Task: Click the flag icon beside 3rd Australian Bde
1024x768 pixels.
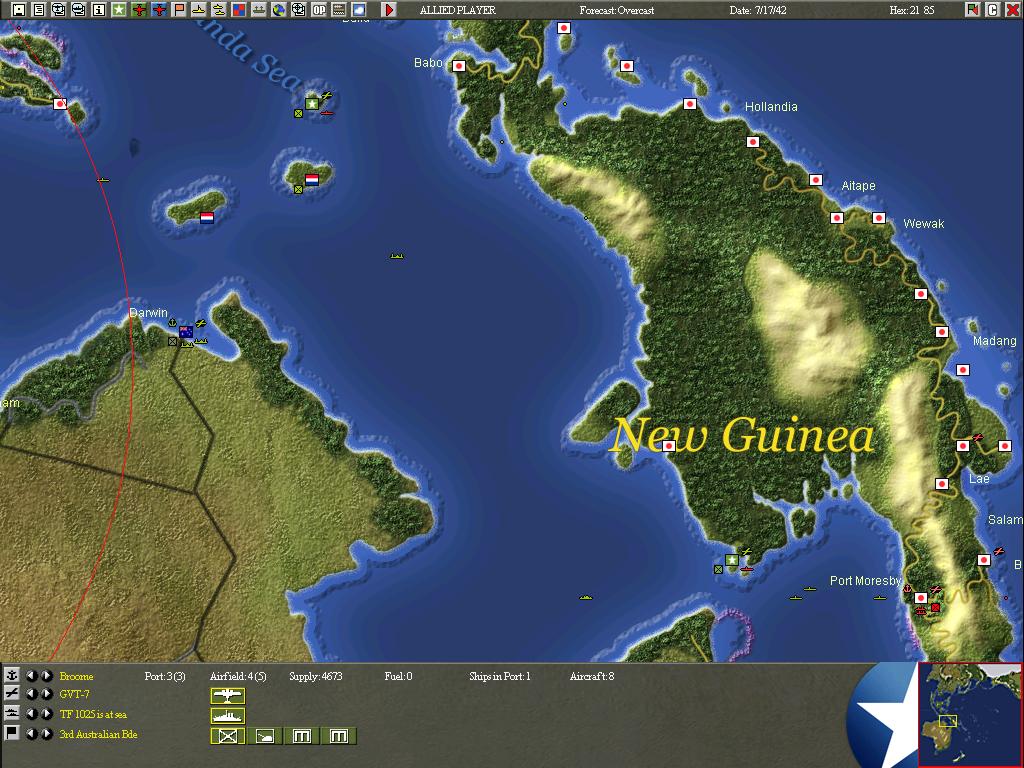Action: click(x=12, y=733)
